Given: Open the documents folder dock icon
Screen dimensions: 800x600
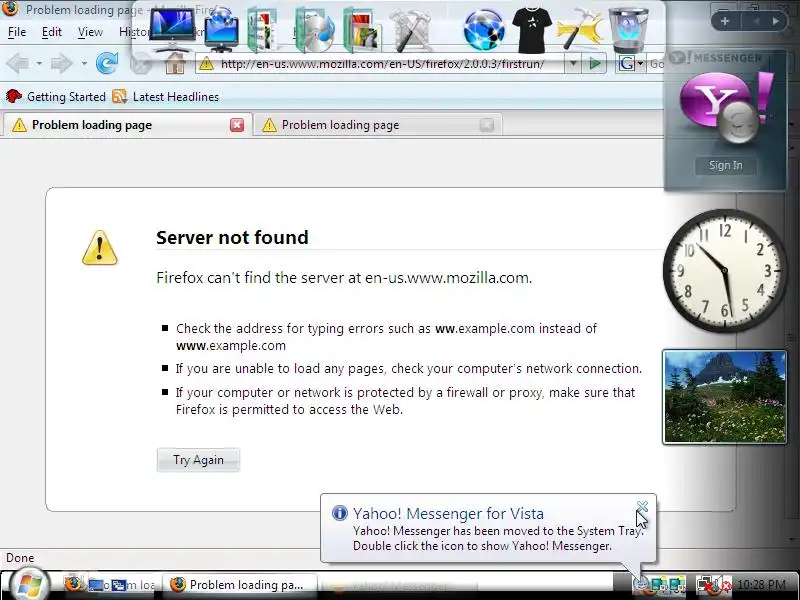Looking at the screenshot, I should (263, 31).
